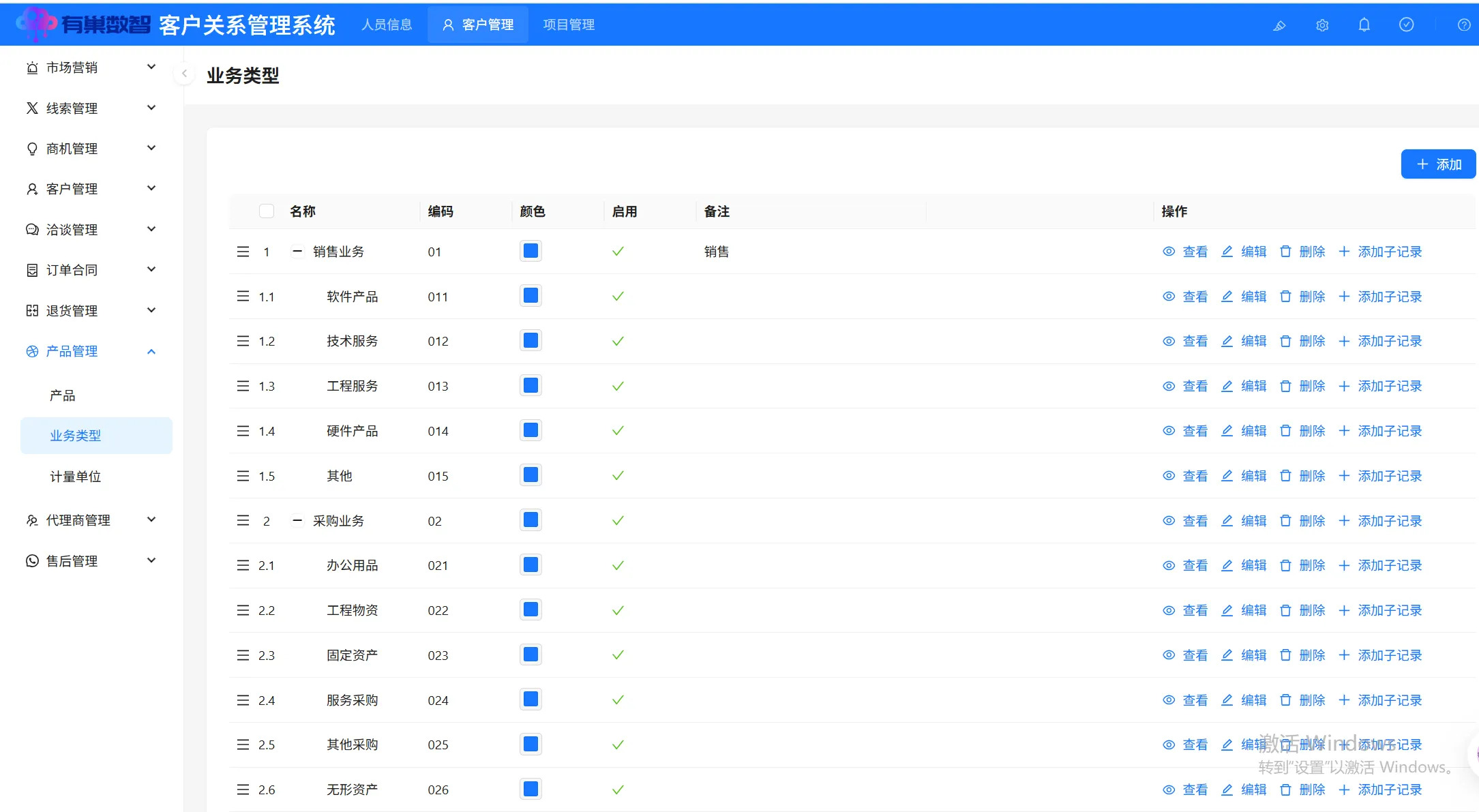Viewport: 1479px width, 812px height.
Task: Click the eye view icon for 其他 row
Action: click(x=1169, y=476)
